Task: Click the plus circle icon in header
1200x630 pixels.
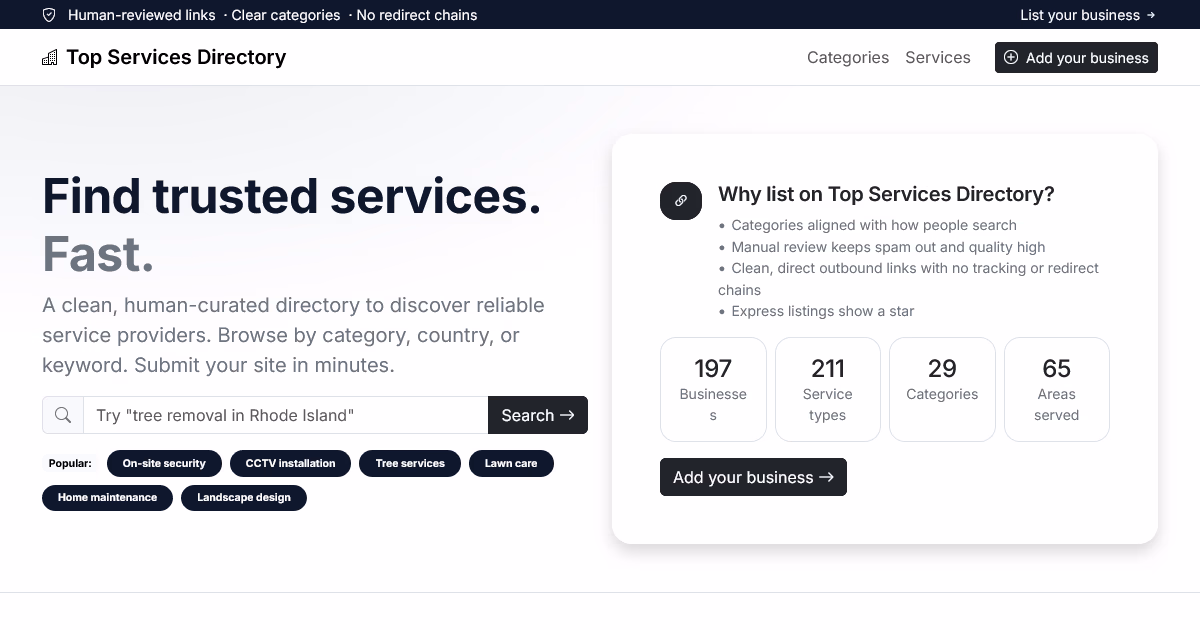Action: [1011, 58]
